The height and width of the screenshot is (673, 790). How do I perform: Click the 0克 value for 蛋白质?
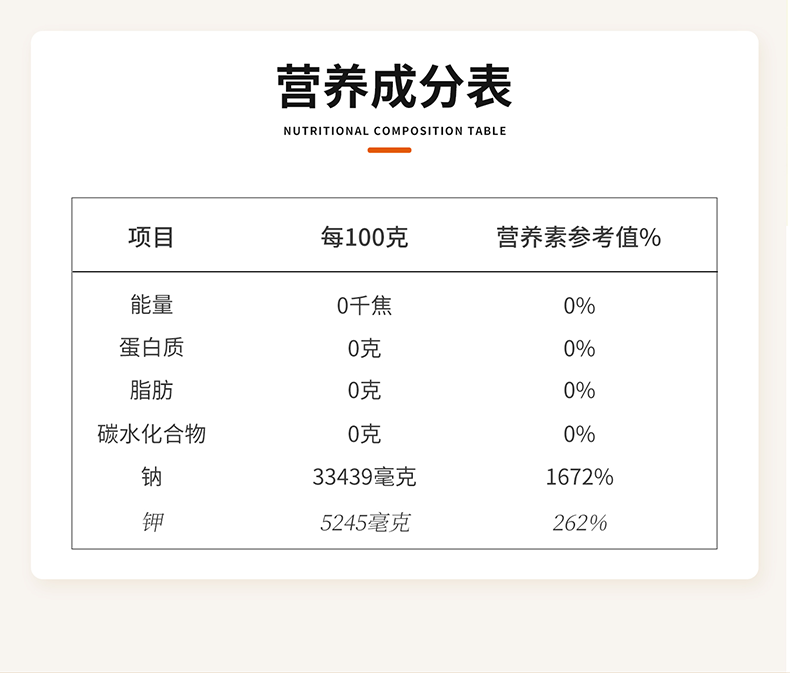coord(364,349)
